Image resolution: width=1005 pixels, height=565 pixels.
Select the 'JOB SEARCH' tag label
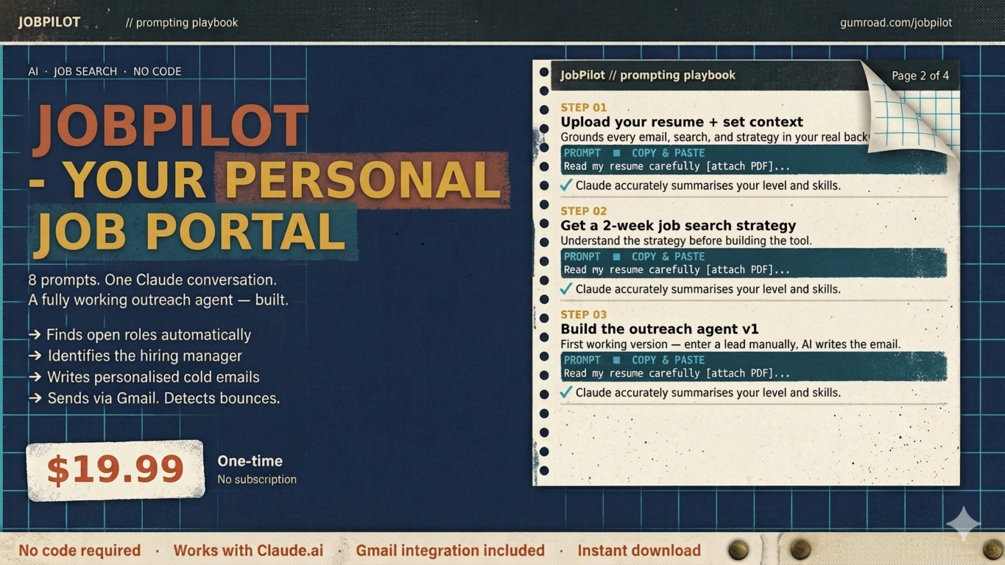coord(85,71)
